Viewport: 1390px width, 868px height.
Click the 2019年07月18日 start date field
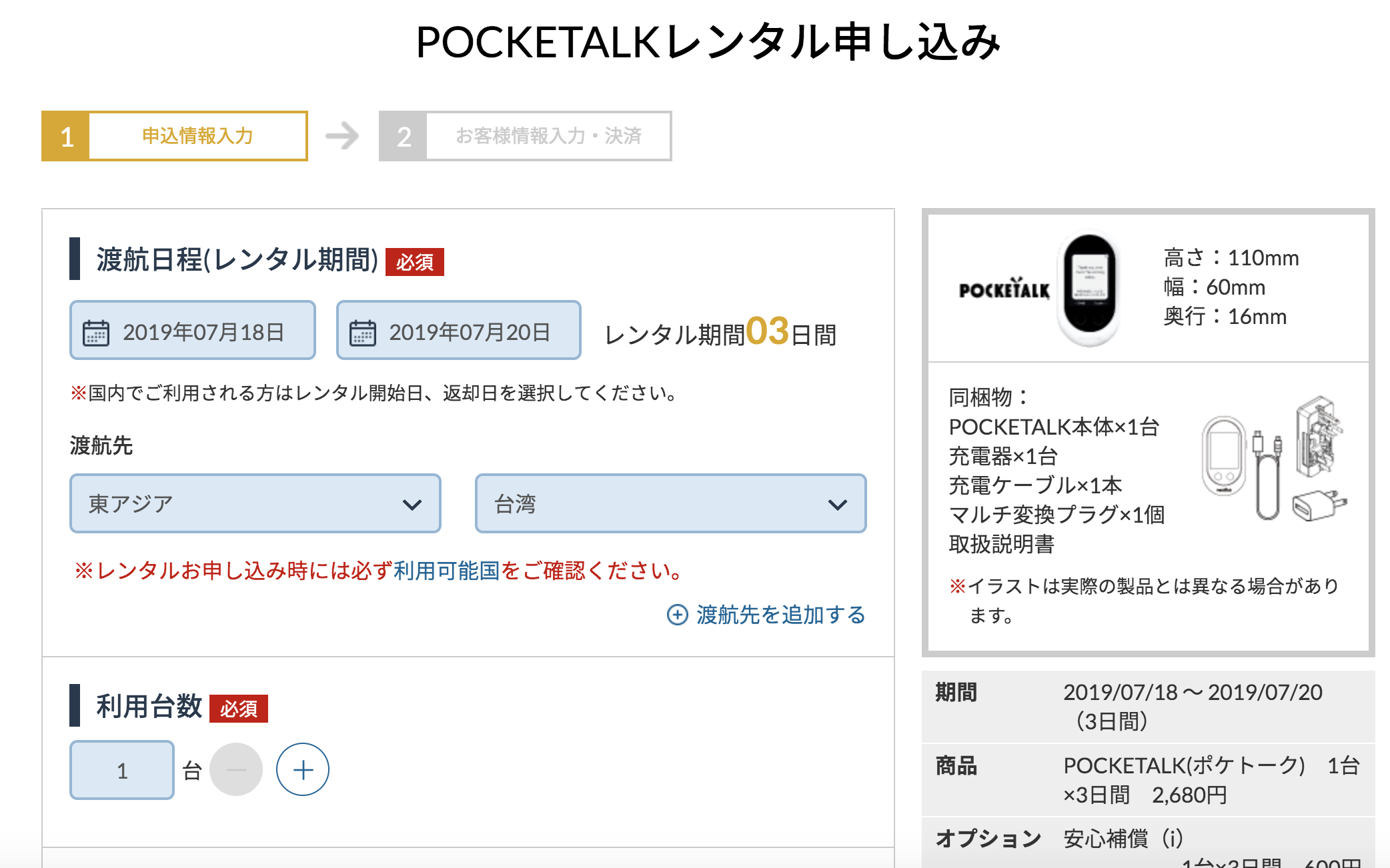(193, 330)
